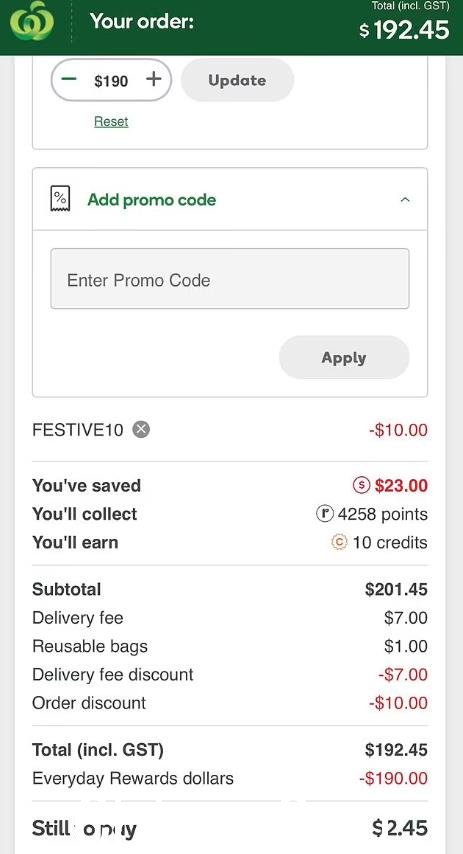This screenshot has height=854, width=463.
Task: Click the rewards points icon
Action: (x=325, y=513)
